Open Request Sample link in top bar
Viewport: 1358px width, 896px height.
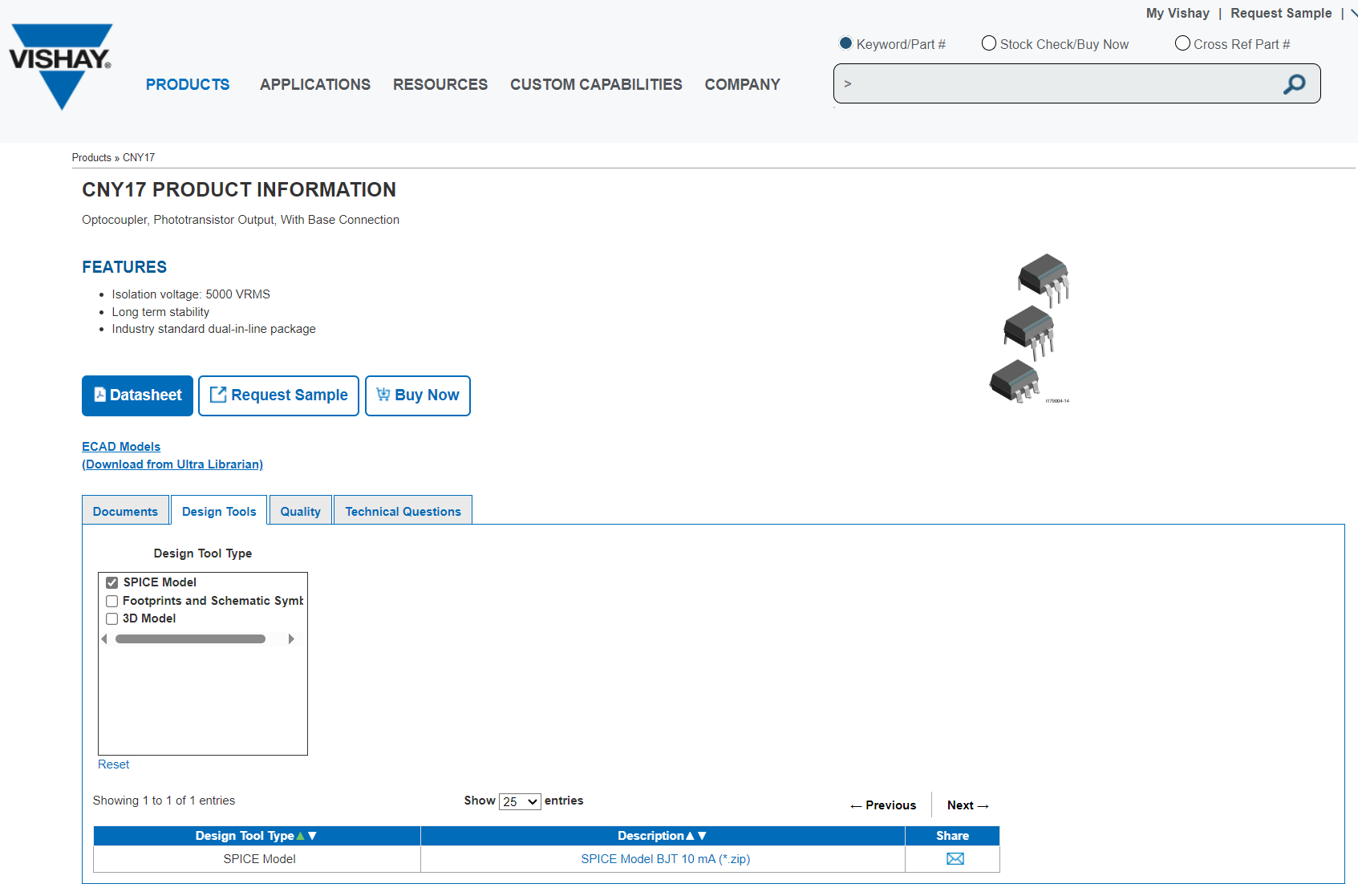coord(1281,13)
